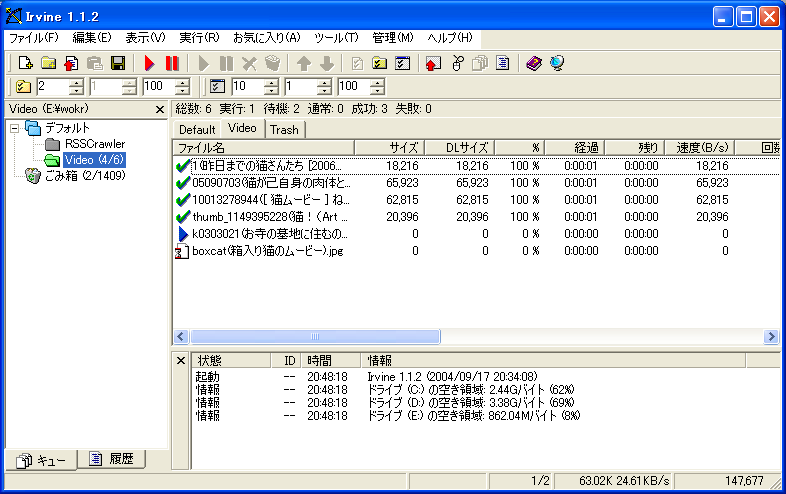Screen dimensions: 786x494
Task: Open option settings window icon in top toolbar
Action: point(403,63)
